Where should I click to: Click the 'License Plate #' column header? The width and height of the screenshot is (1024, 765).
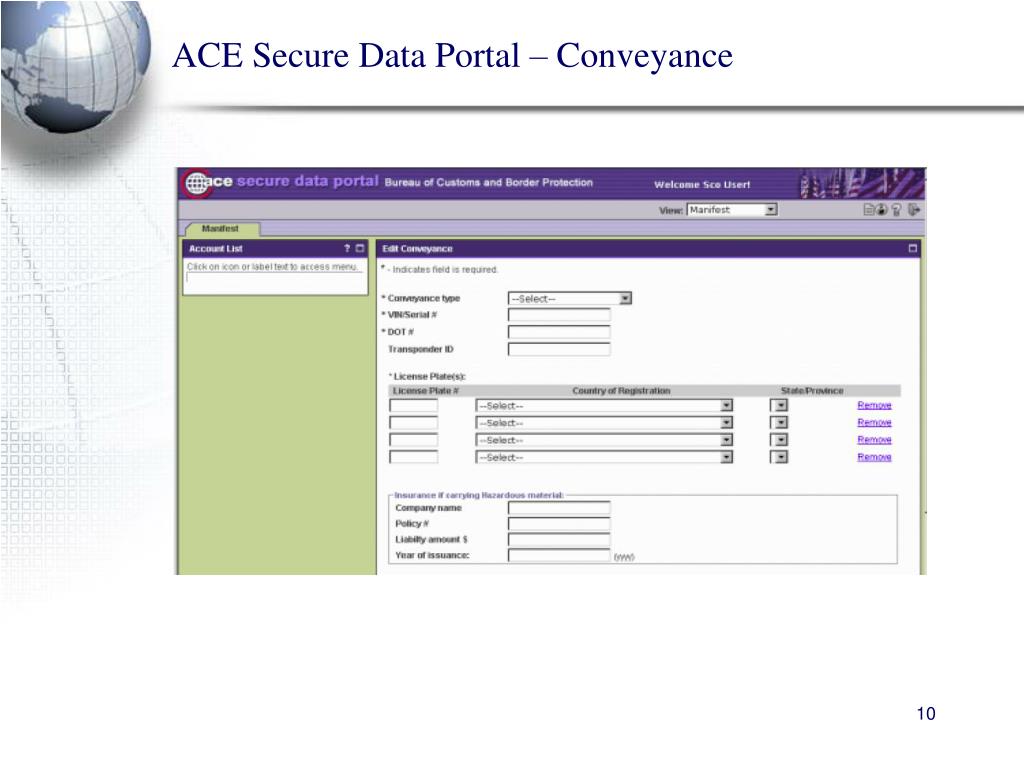426,391
